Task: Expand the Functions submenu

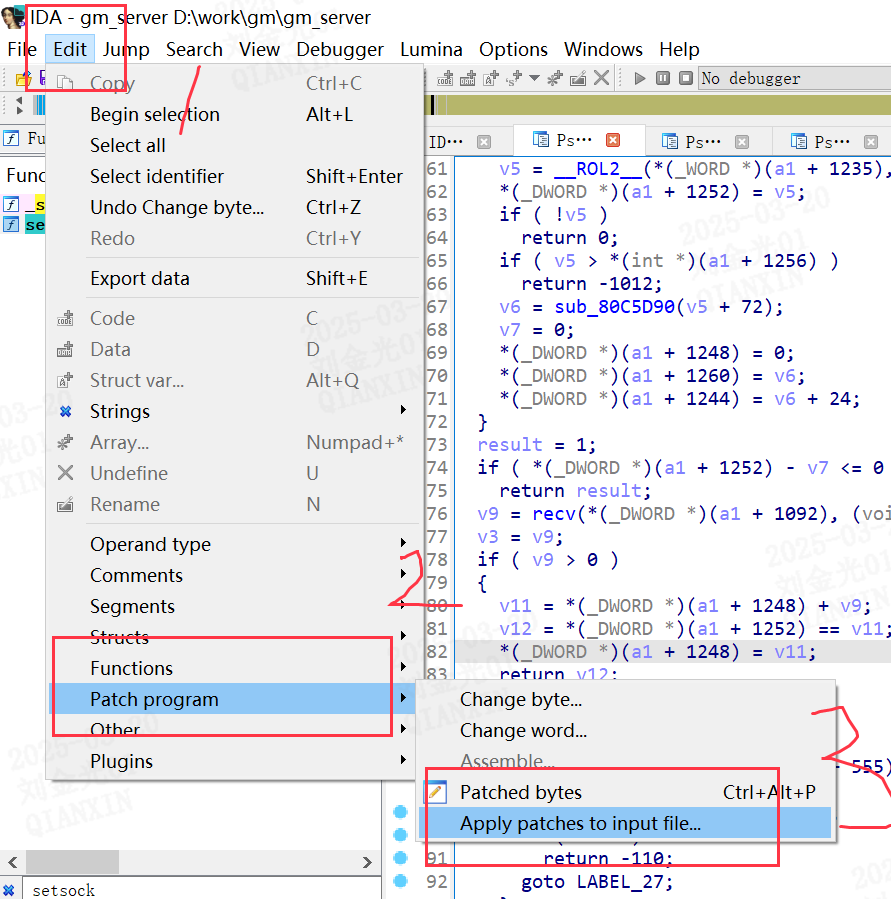Action: point(235,669)
